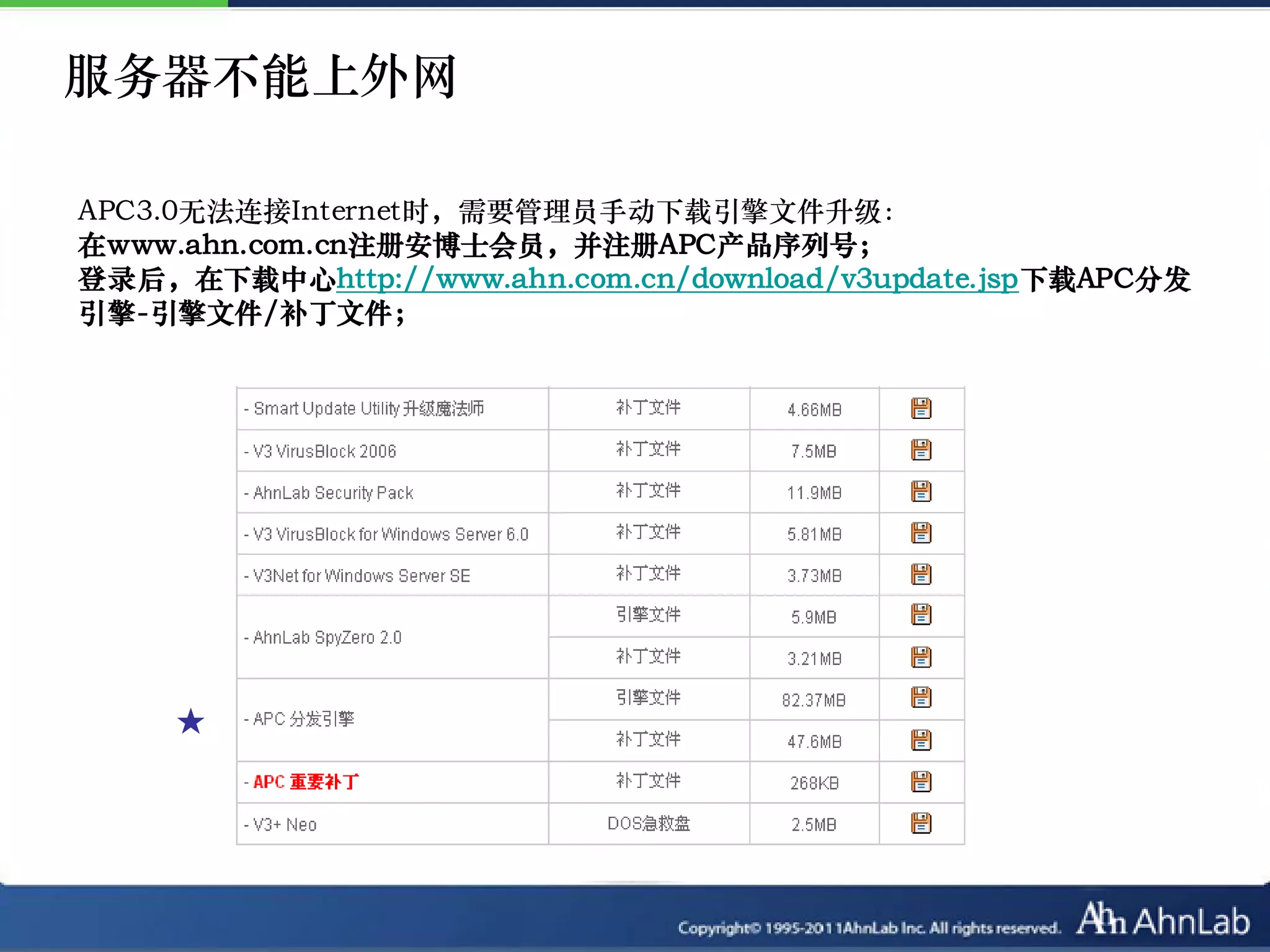The width and height of the screenshot is (1270, 952).
Task: Click the DOS急救盘 type cell
Action: point(649,824)
